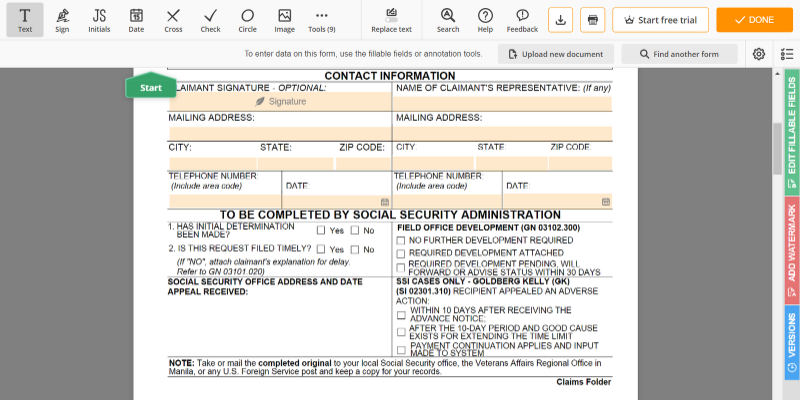Check No for request filed timely
800x400 pixels.
pyautogui.click(x=355, y=249)
